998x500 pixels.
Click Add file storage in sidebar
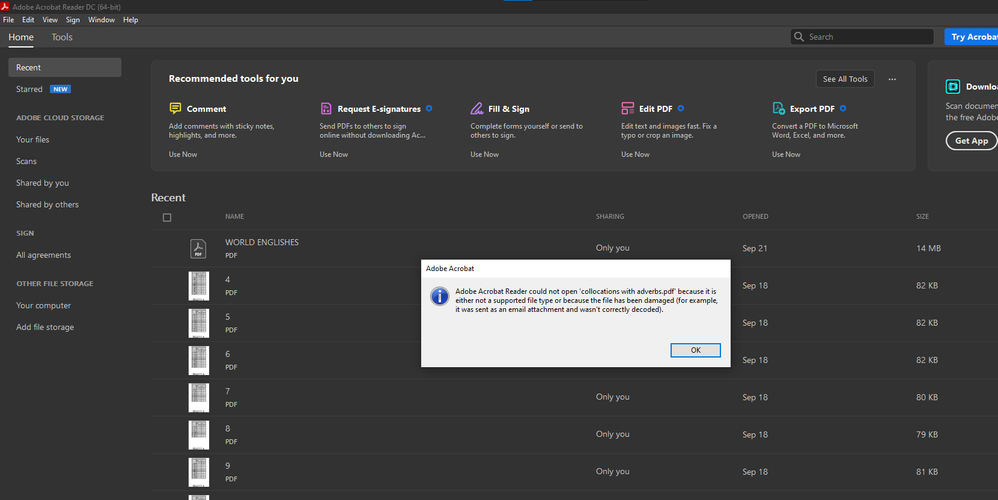(45, 327)
